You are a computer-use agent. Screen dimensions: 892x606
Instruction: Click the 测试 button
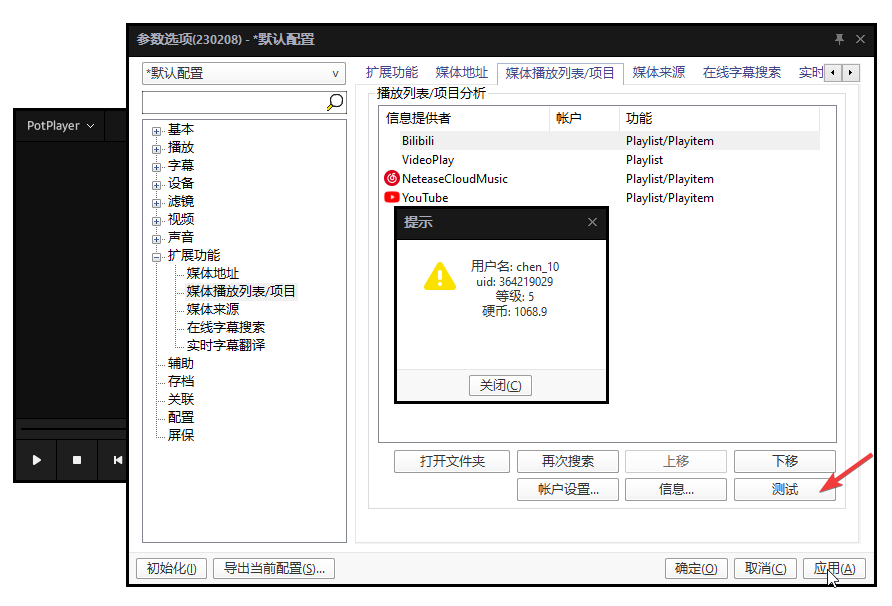point(785,489)
